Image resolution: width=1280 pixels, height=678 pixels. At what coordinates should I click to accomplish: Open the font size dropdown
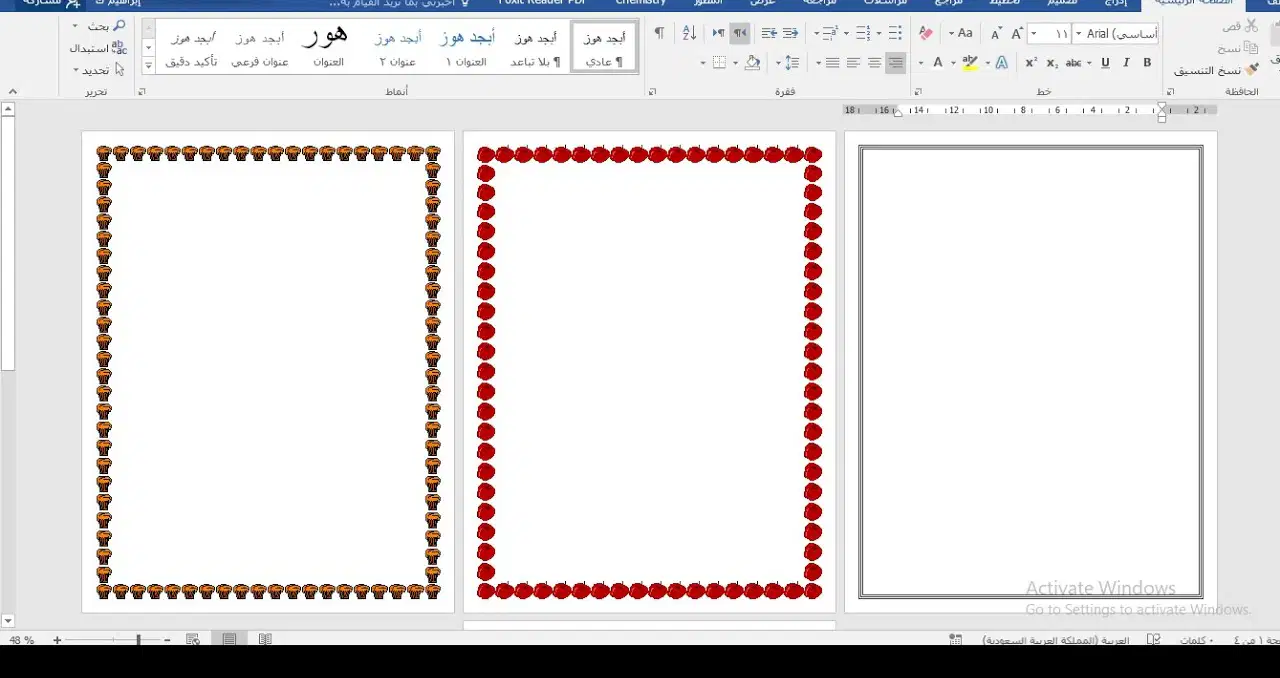coord(1034,34)
